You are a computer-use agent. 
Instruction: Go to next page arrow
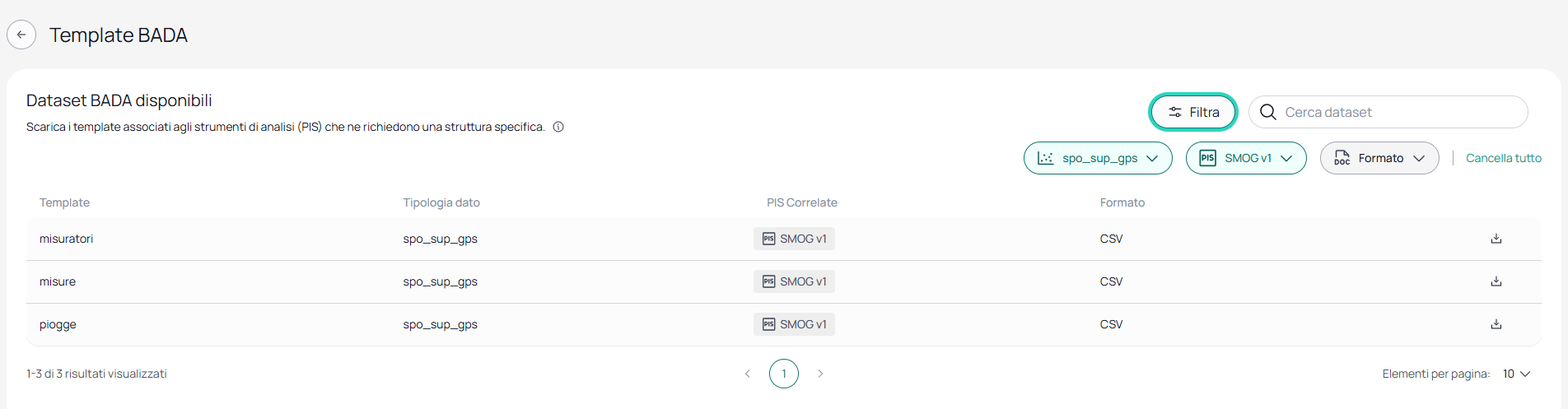tap(820, 374)
